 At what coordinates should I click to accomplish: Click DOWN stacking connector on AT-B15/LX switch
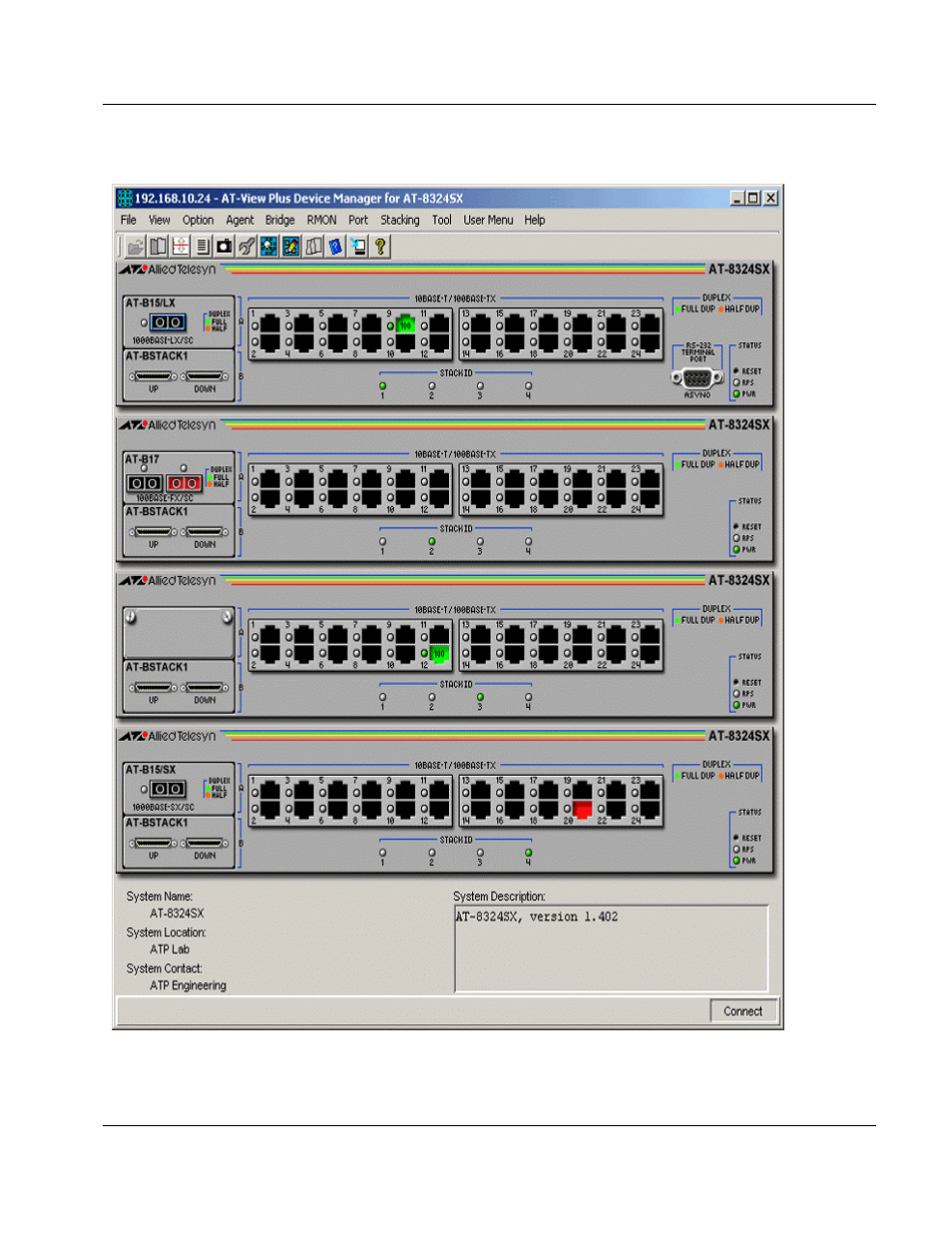pos(205,376)
